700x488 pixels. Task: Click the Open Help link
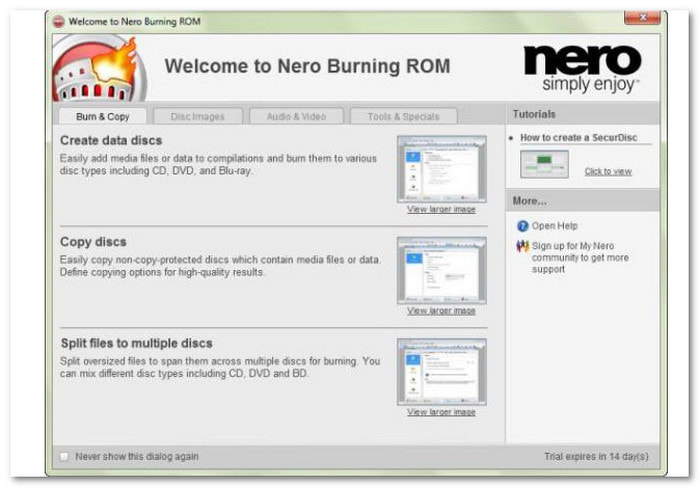pos(554,226)
